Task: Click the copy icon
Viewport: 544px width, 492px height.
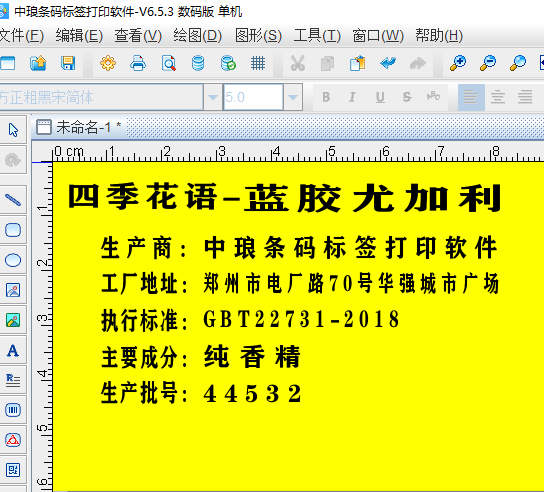Action: click(x=327, y=63)
